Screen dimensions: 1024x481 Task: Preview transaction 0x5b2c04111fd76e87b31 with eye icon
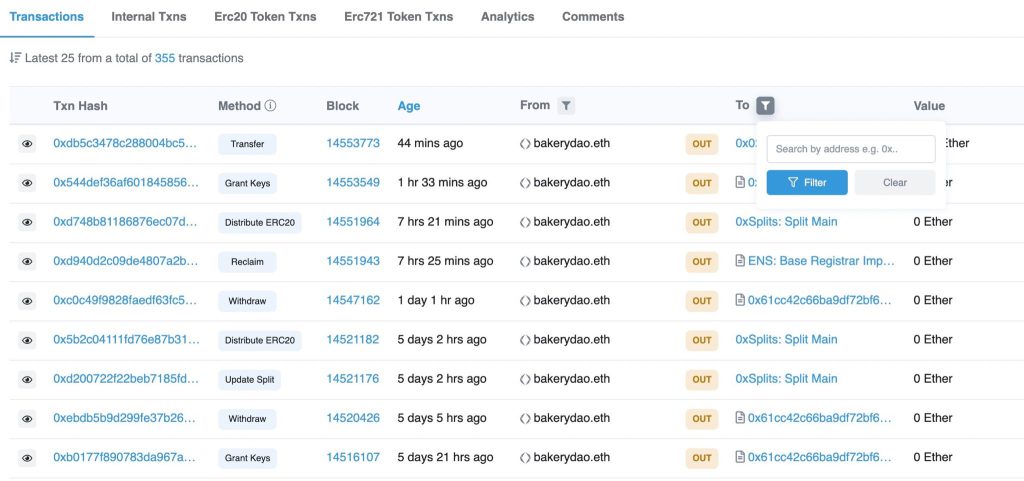(x=27, y=340)
